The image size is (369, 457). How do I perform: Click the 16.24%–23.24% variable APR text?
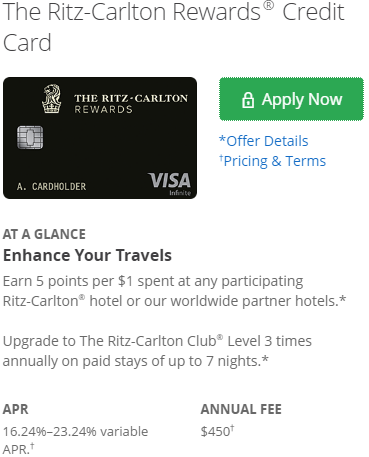pos(75,440)
